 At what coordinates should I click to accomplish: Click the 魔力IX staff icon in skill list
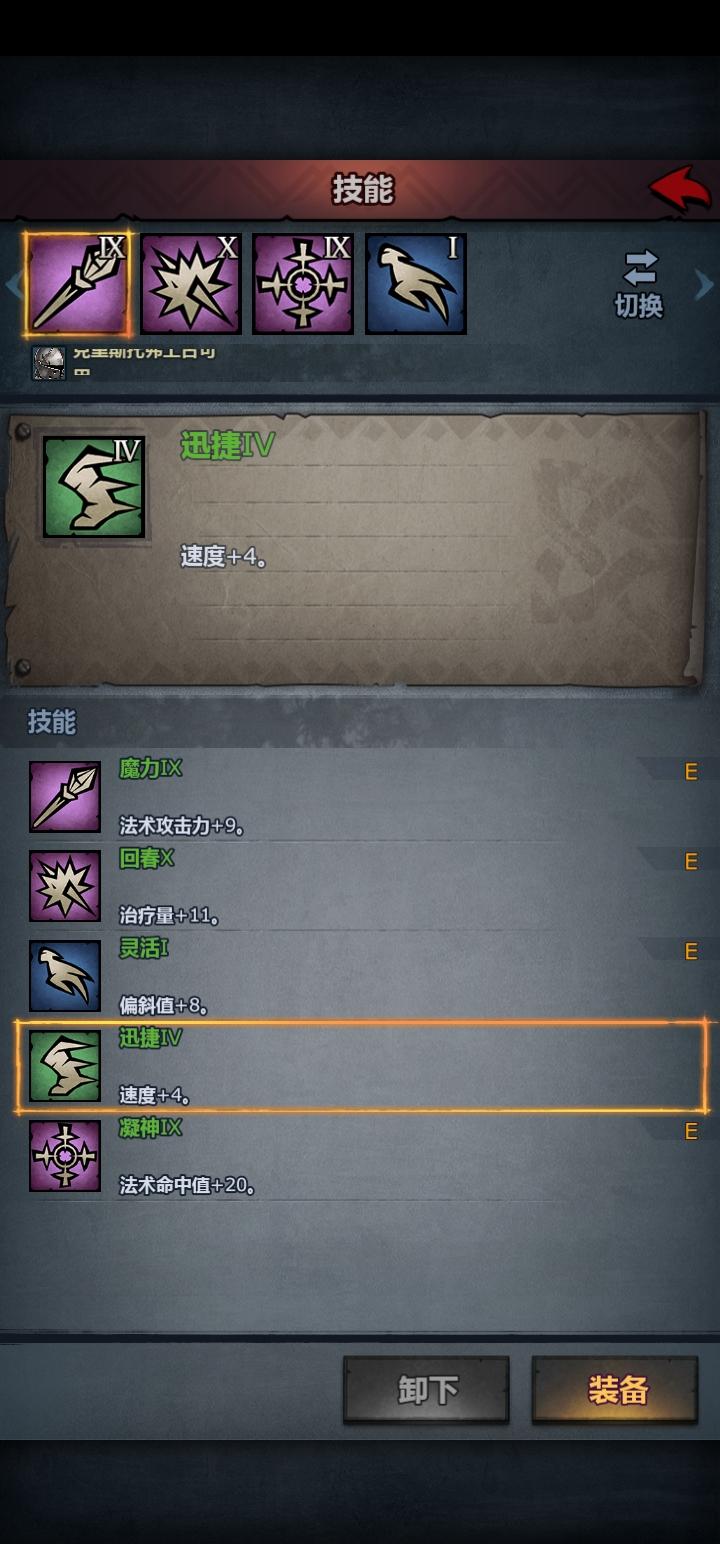point(65,797)
